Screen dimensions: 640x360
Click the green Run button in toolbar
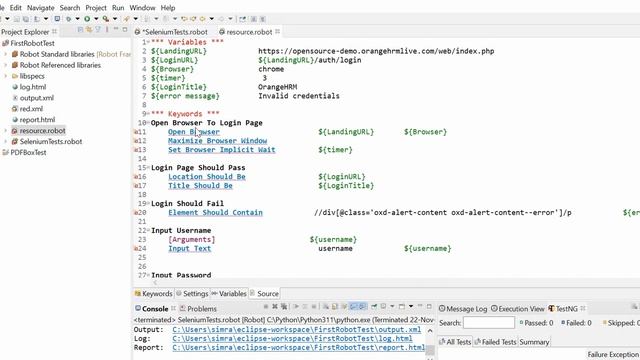[87, 19]
